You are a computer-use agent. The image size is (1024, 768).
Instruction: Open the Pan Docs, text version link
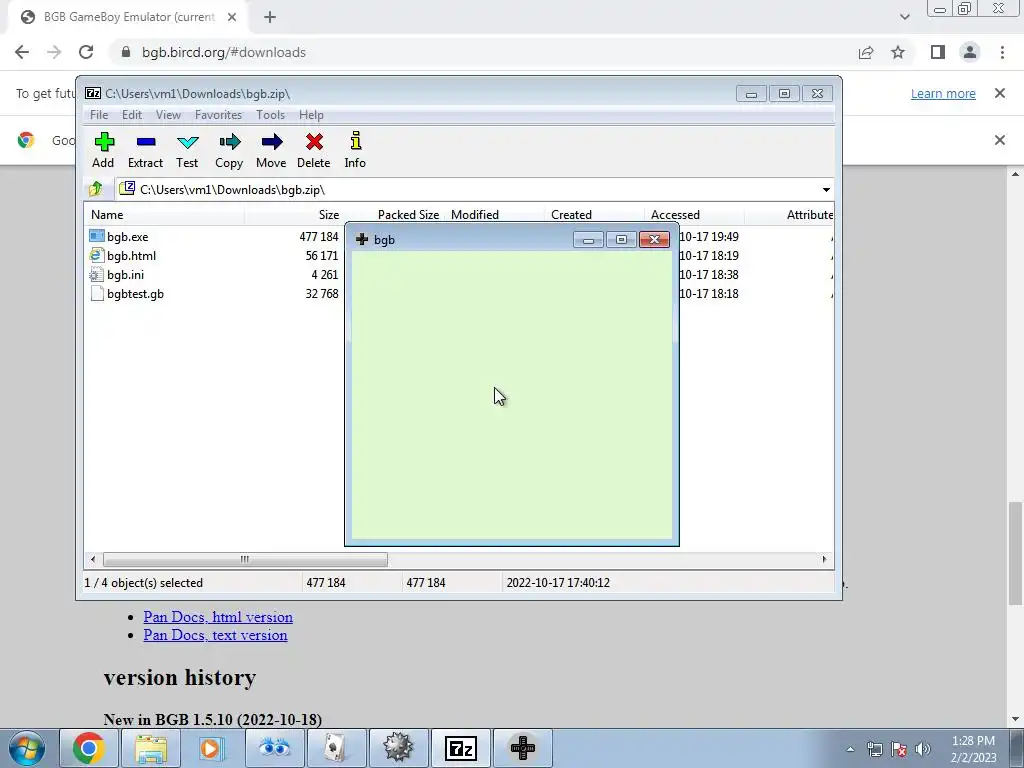[216, 635]
